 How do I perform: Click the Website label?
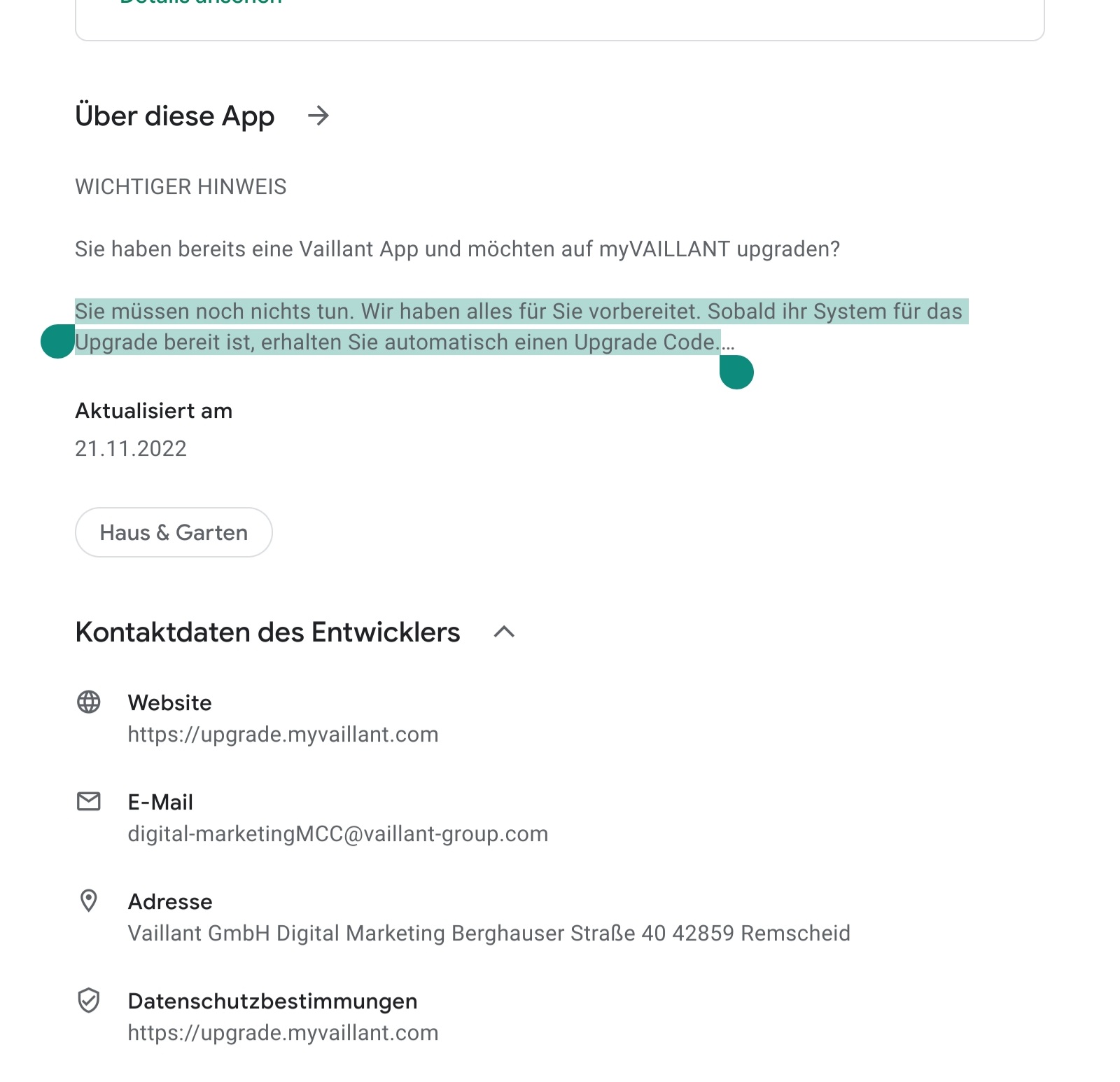pos(169,702)
